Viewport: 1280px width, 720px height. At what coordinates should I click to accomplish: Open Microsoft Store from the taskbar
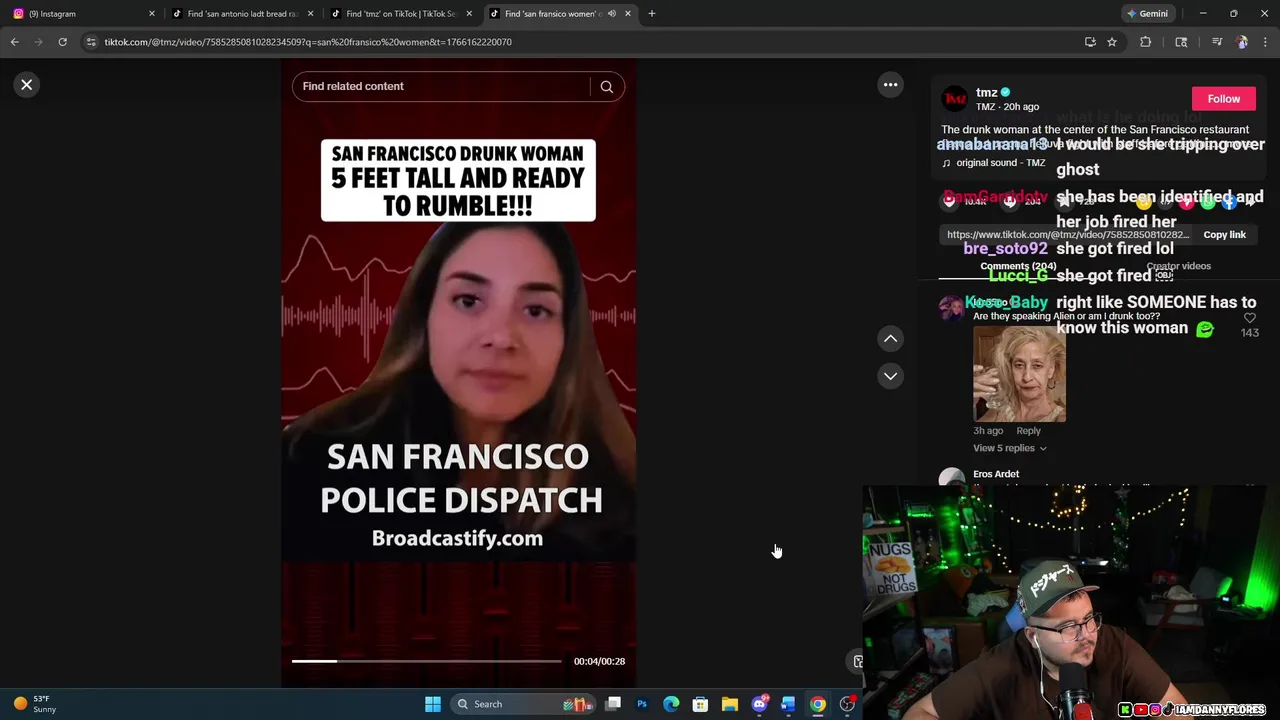(x=700, y=704)
